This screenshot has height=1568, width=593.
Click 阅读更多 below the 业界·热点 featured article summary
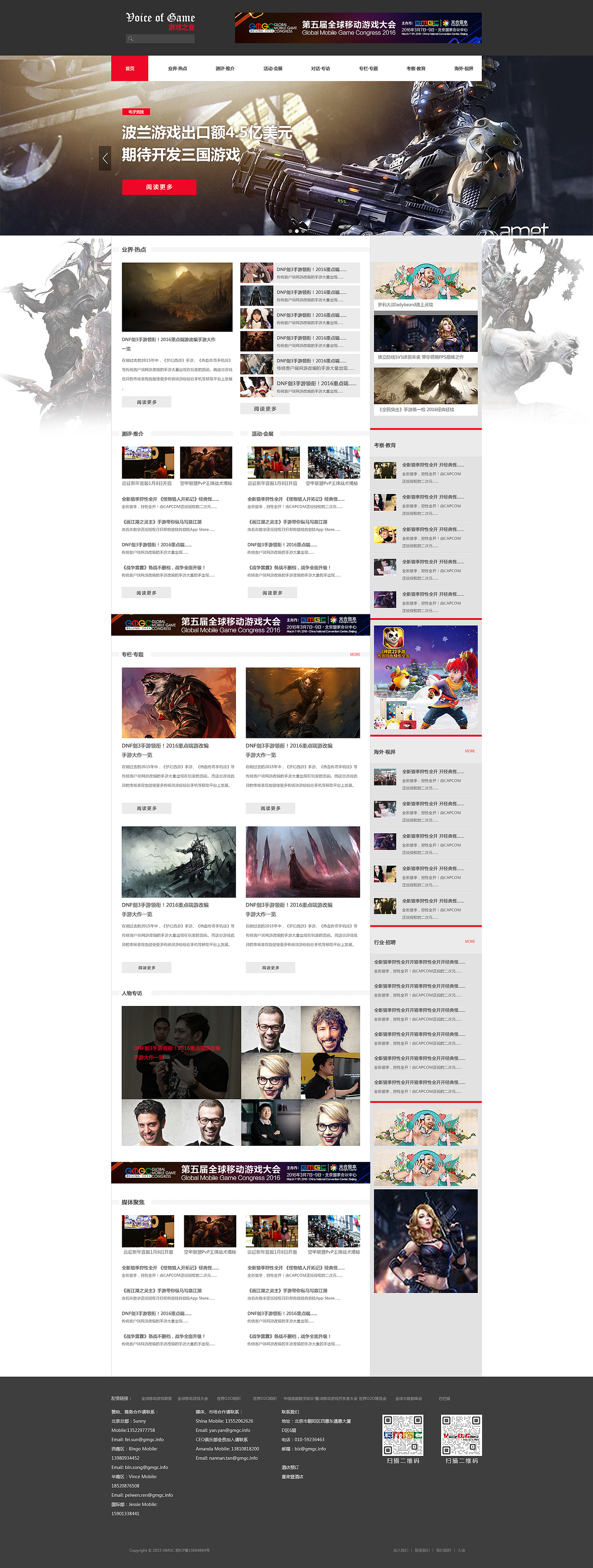(x=146, y=402)
